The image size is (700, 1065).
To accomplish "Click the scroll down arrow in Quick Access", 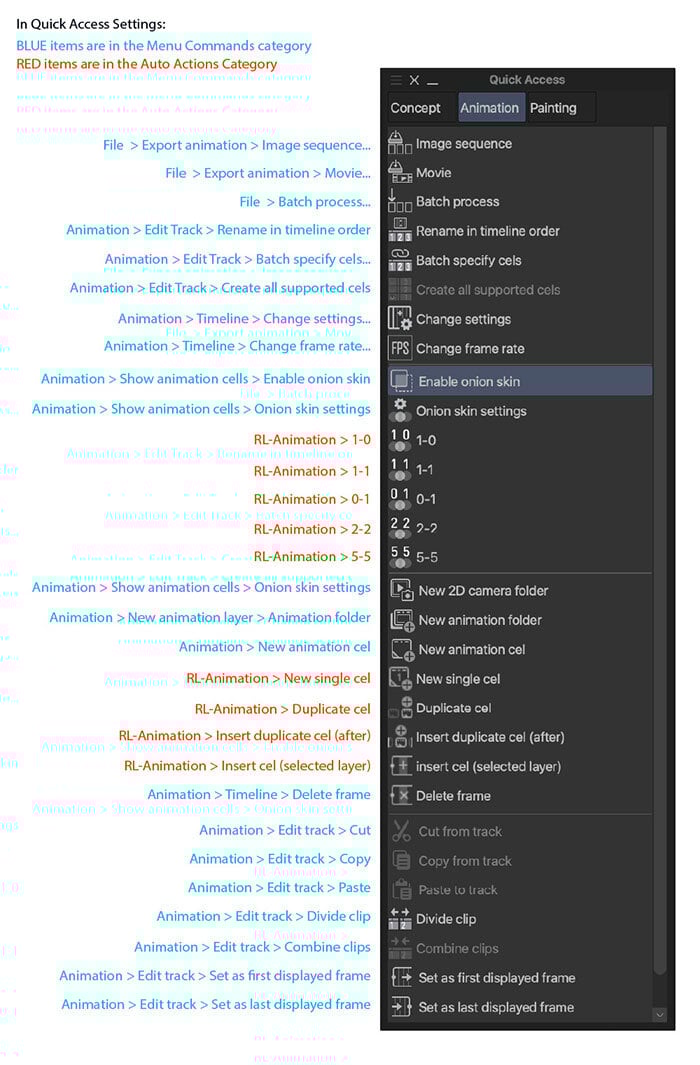I will 659,1015.
